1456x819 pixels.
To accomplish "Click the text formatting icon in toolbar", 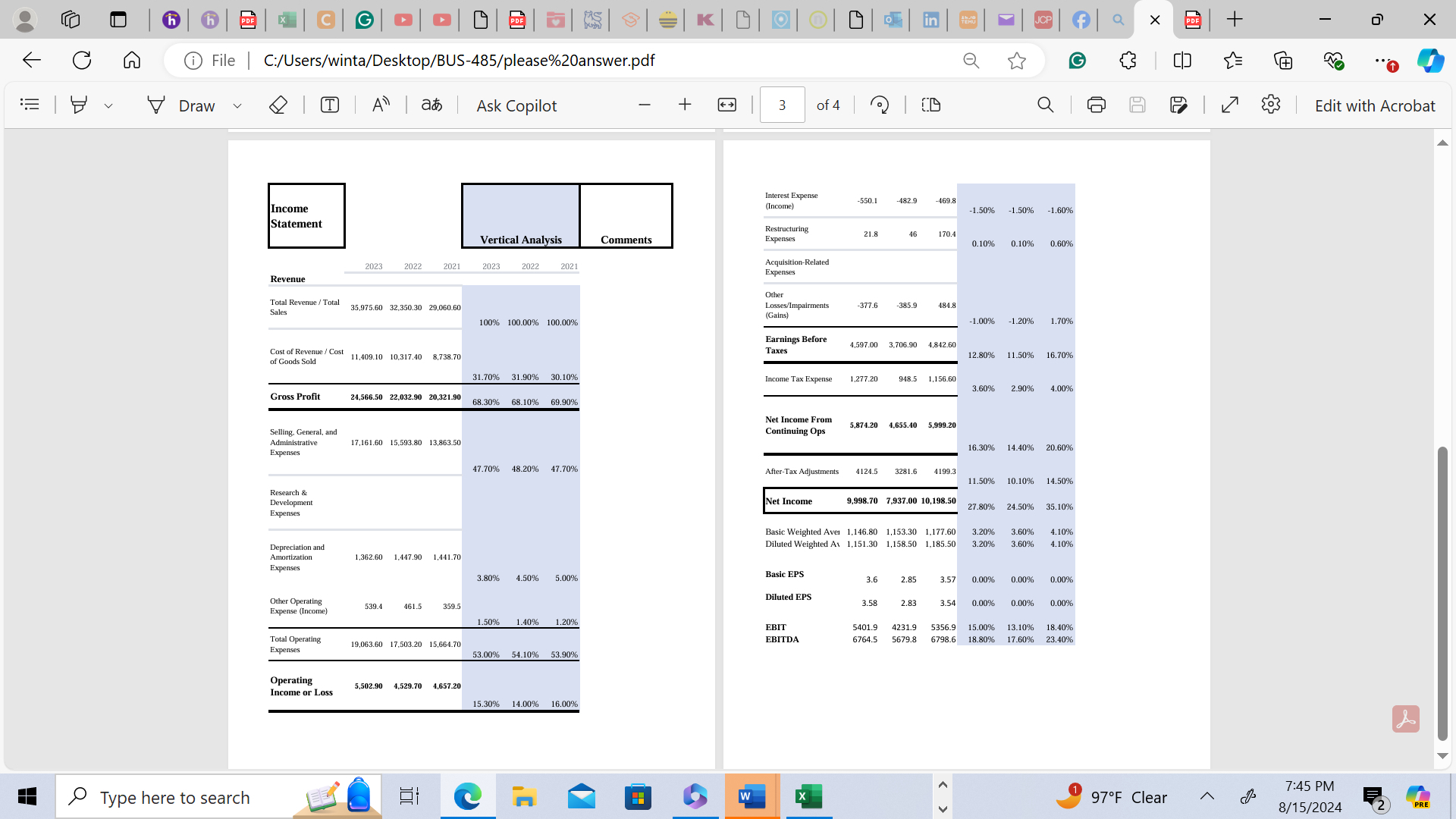I will point(329,105).
